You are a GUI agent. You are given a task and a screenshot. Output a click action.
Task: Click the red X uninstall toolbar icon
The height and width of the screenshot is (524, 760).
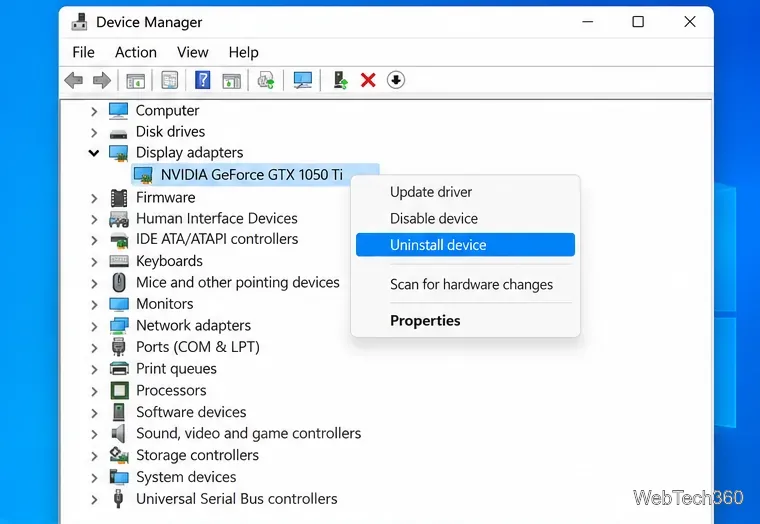pos(368,80)
